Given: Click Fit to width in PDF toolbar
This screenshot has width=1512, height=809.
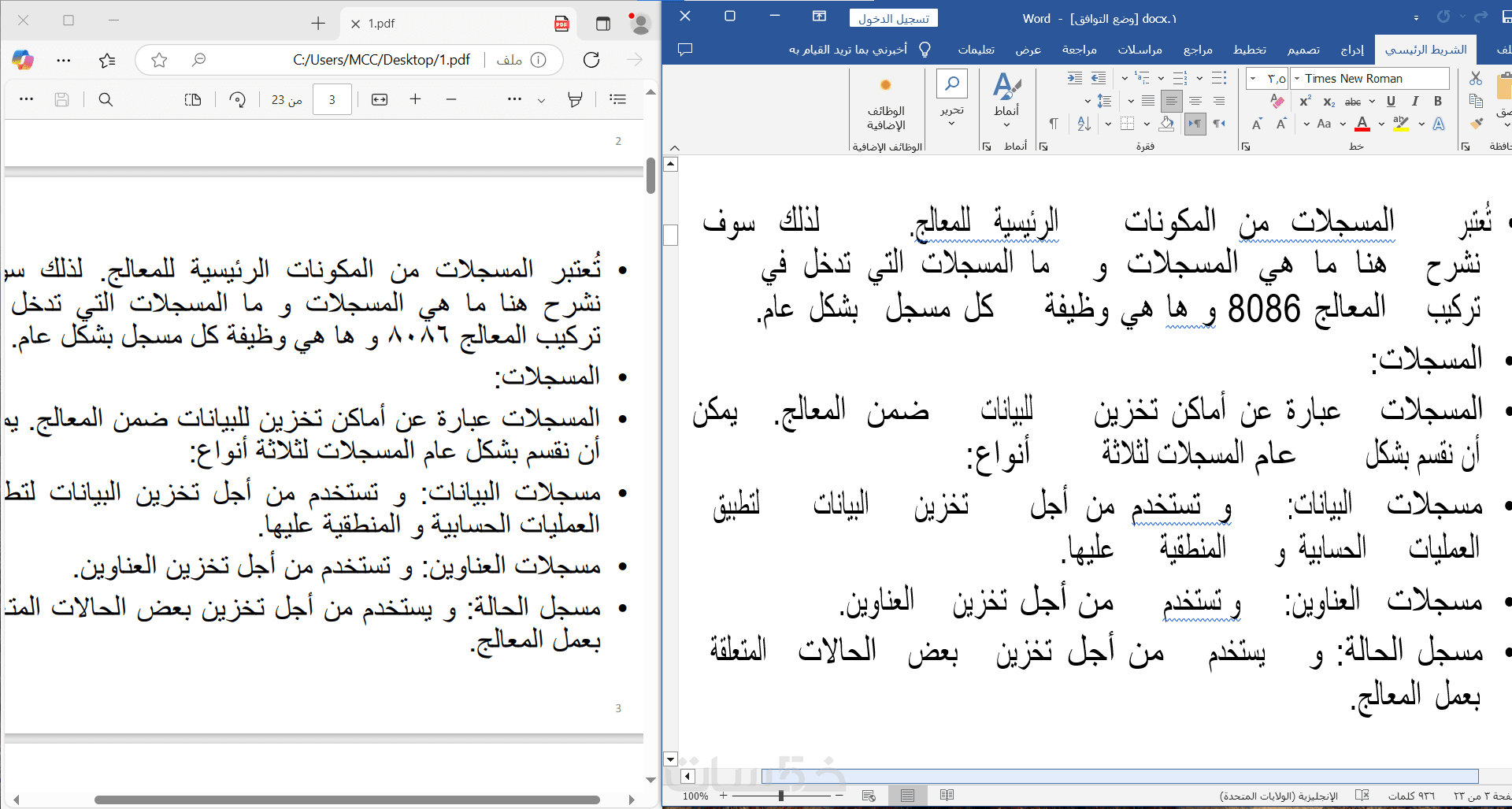Looking at the screenshot, I should coord(380,99).
